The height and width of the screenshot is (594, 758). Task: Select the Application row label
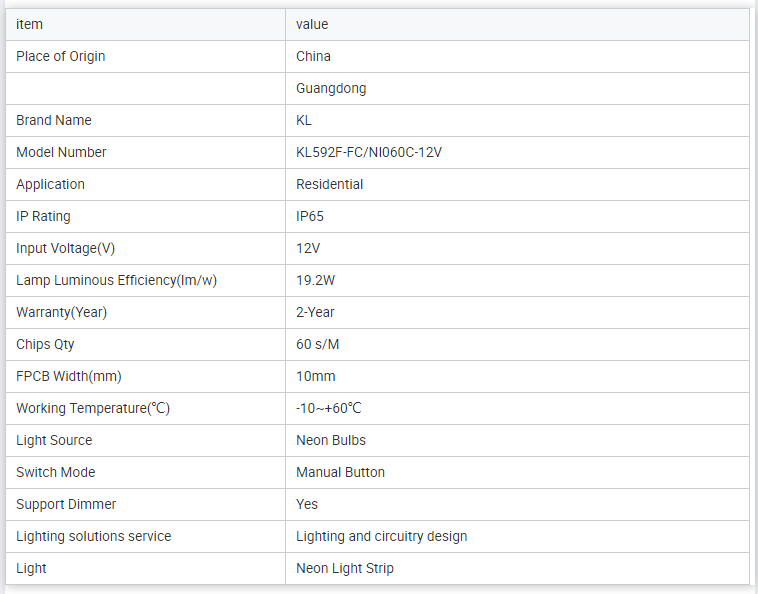point(50,184)
